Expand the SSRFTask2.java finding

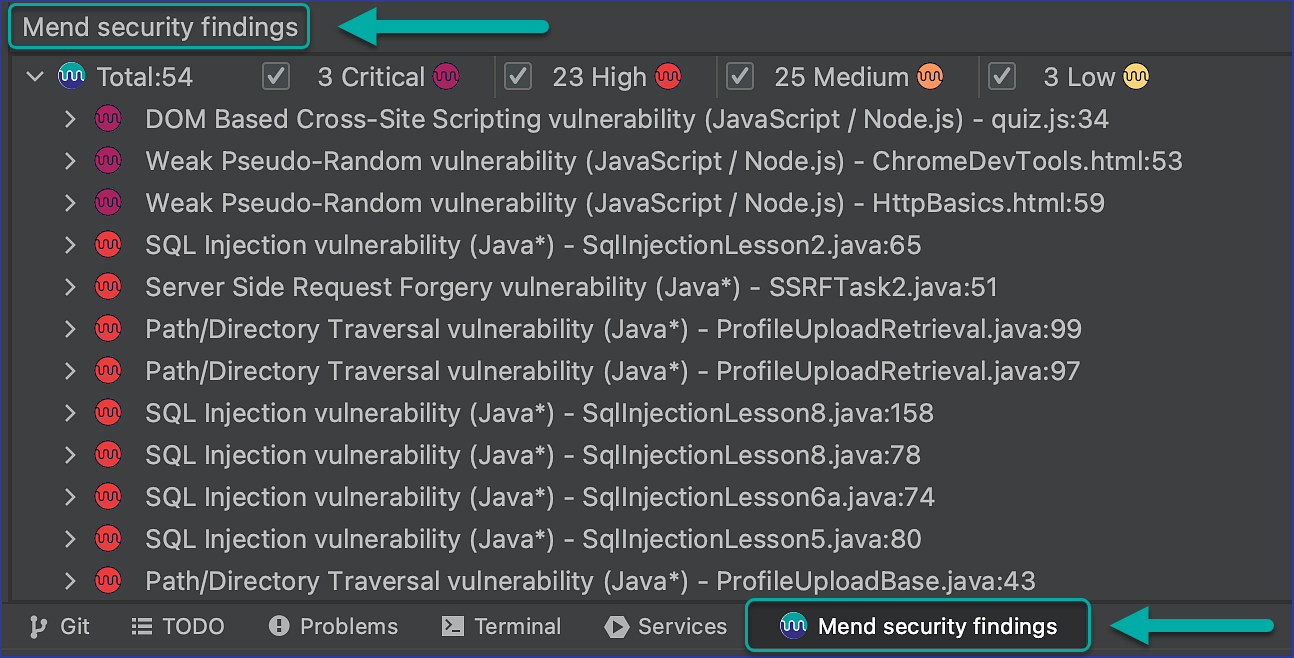tap(69, 286)
